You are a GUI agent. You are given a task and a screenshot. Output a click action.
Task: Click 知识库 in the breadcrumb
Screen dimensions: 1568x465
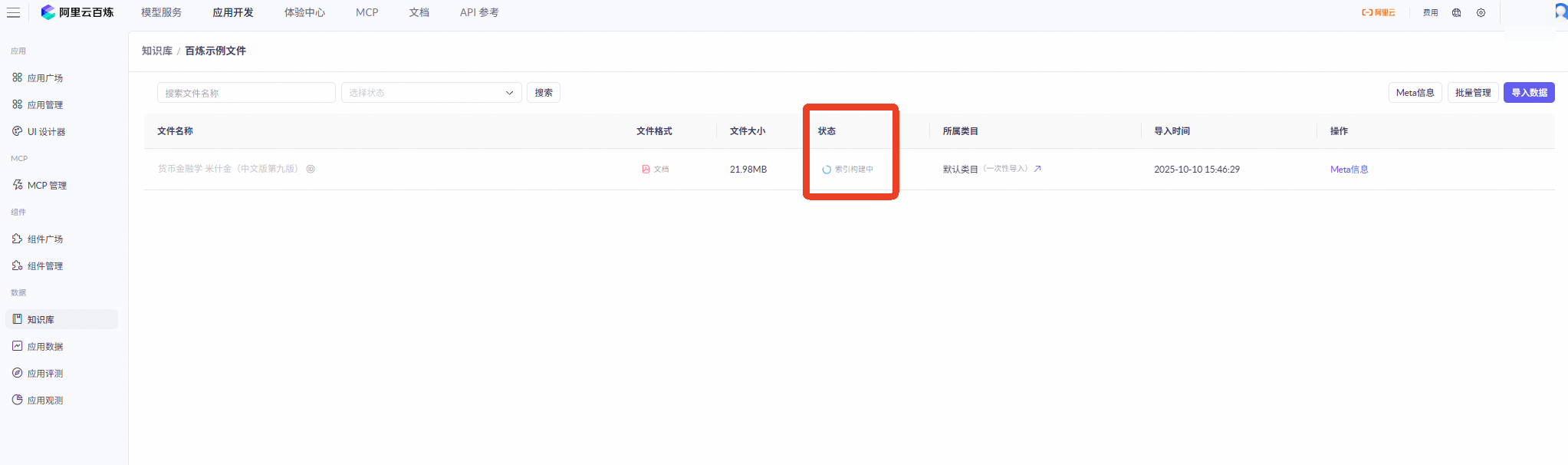[x=157, y=51]
